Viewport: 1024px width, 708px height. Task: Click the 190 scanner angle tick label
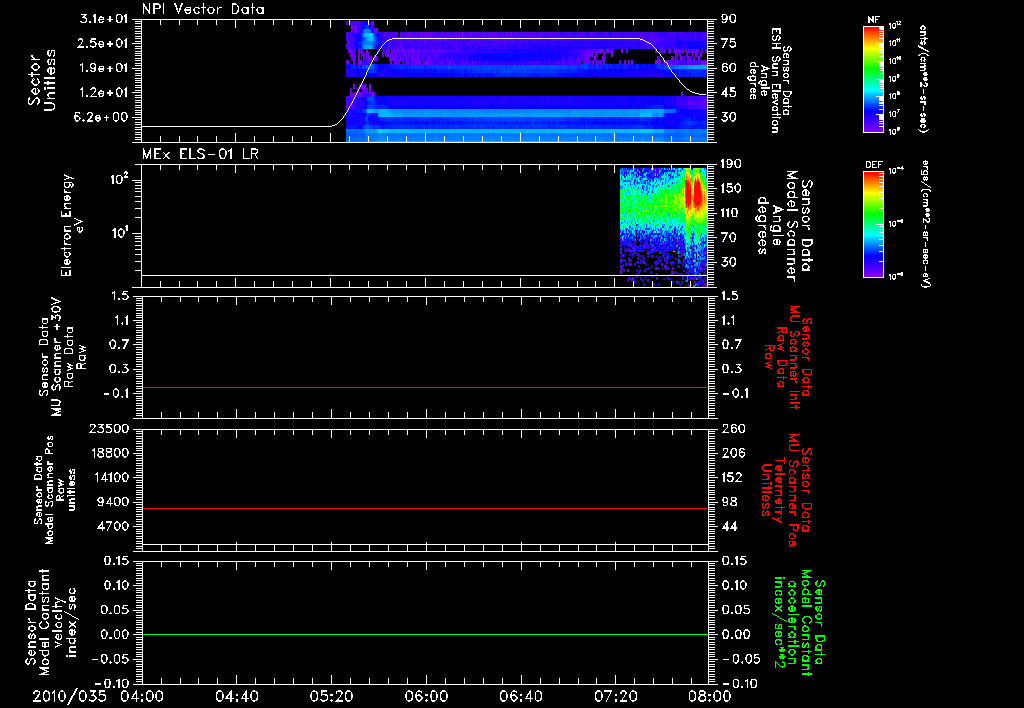(x=733, y=163)
